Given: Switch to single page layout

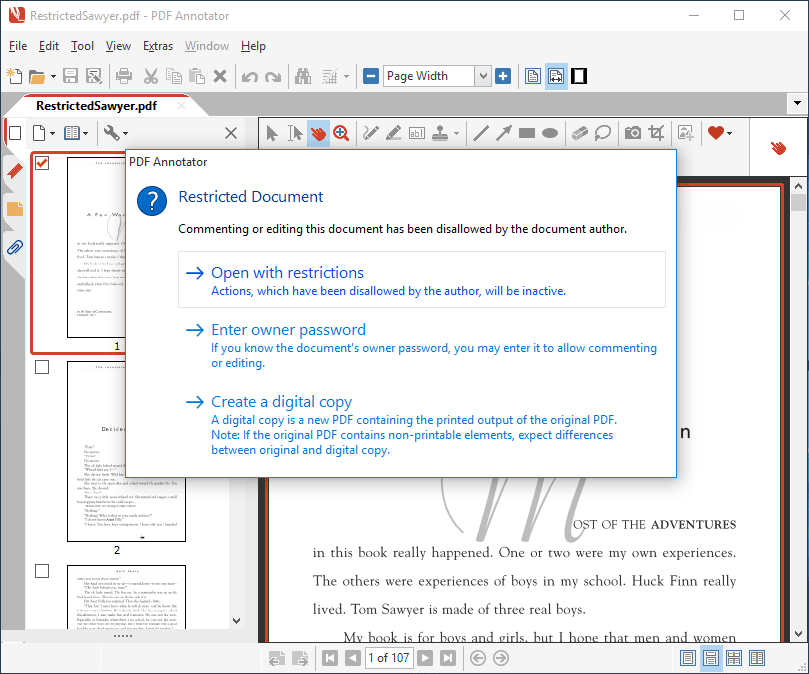Looking at the screenshot, I should pyautogui.click(x=687, y=658).
